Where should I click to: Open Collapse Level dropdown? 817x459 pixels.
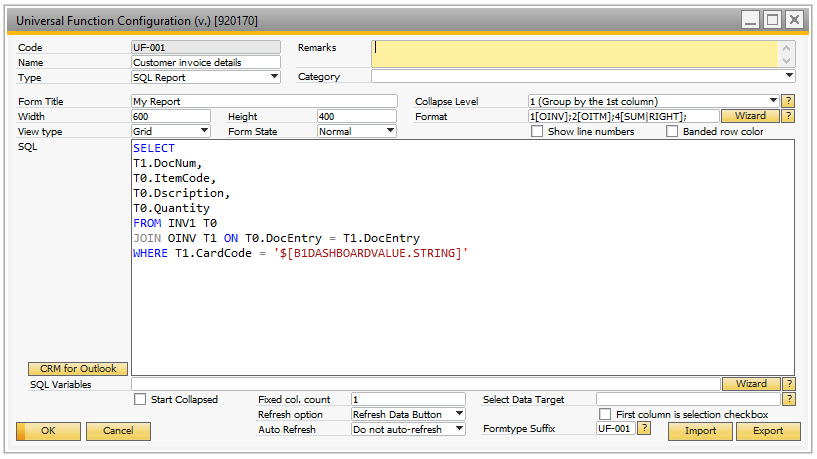coord(774,101)
